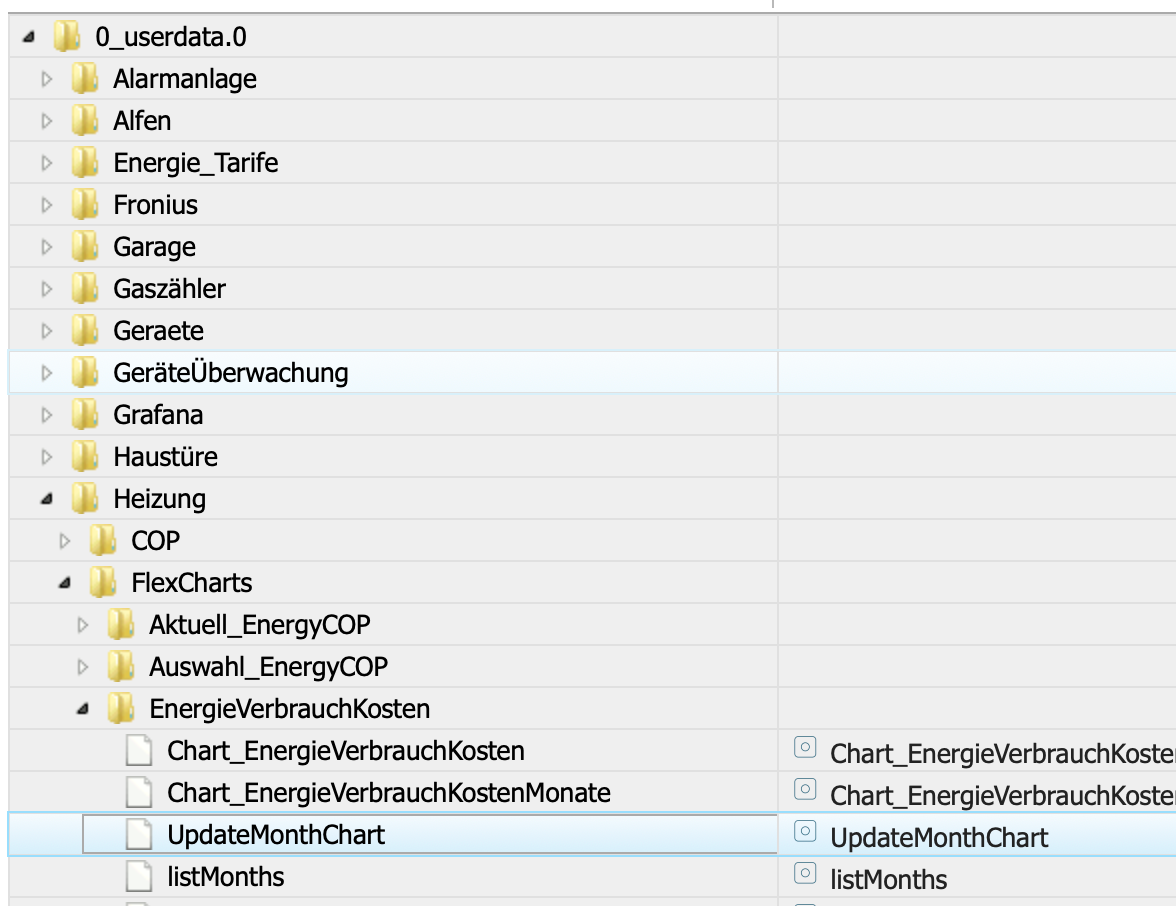Select the Chart_EnergieVerbrauchKosten tree entry
The height and width of the screenshot is (906, 1176).
(x=345, y=751)
